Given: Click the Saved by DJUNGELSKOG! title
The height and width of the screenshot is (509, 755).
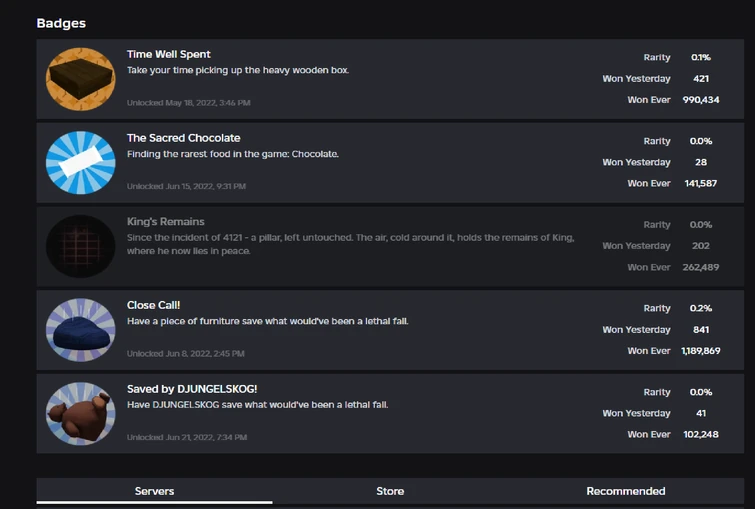Looking at the screenshot, I should pyautogui.click(x=192, y=388).
